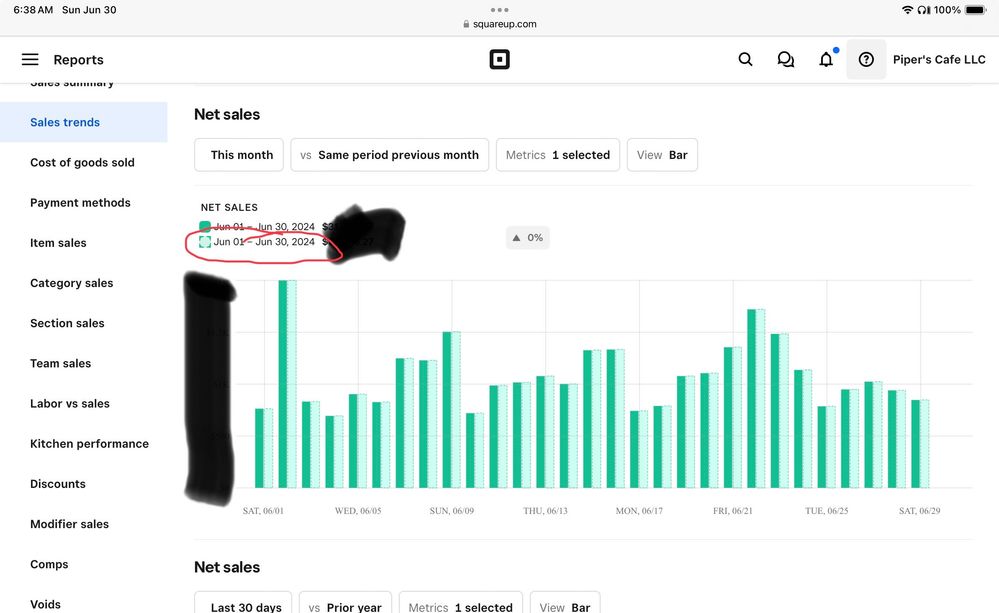Image resolution: width=999 pixels, height=613 pixels.
Task: Toggle the dashed comparison period legend
Action: 205,242
